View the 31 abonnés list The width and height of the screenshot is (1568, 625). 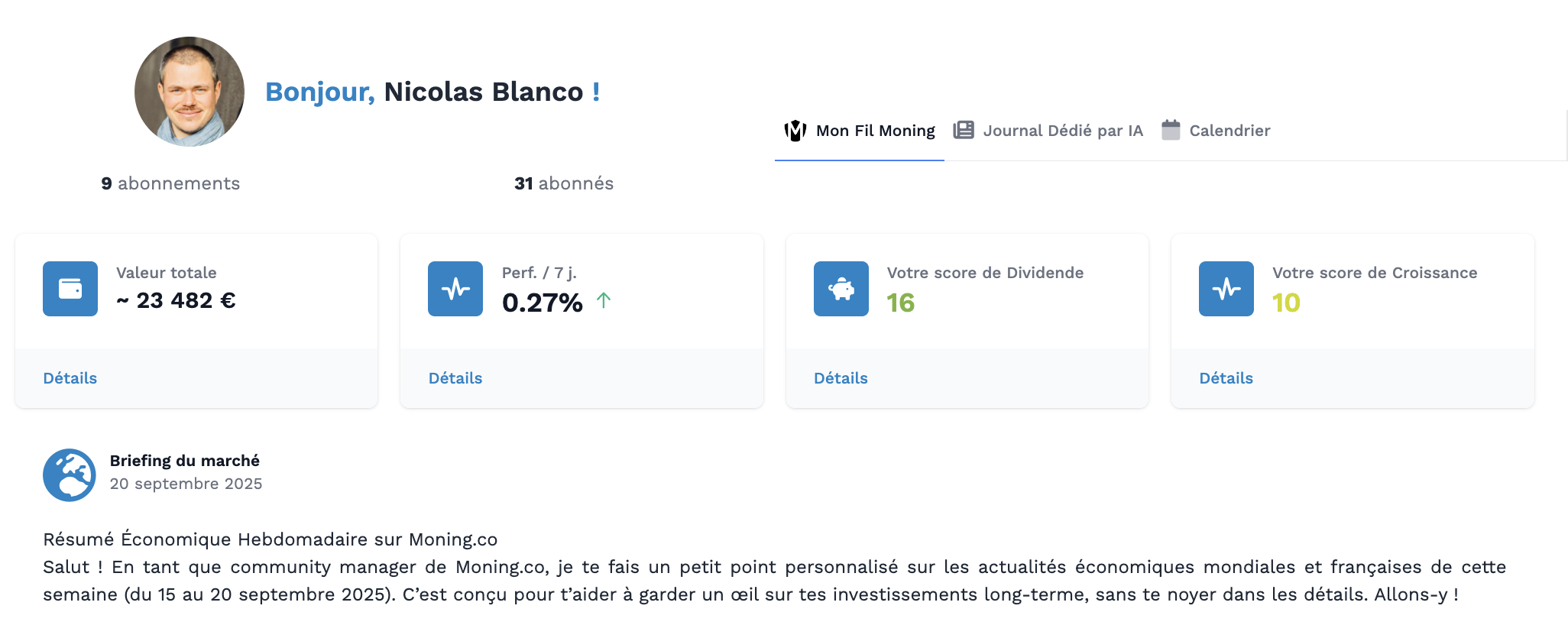(x=564, y=183)
